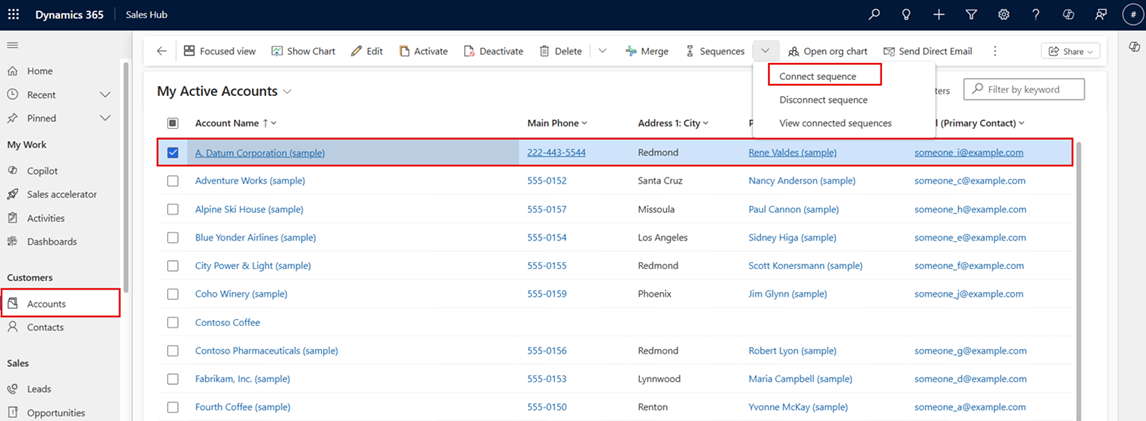This screenshot has height=421, width=1146.
Task: Toggle the select-all checkbox in grid header
Action: (x=173, y=123)
